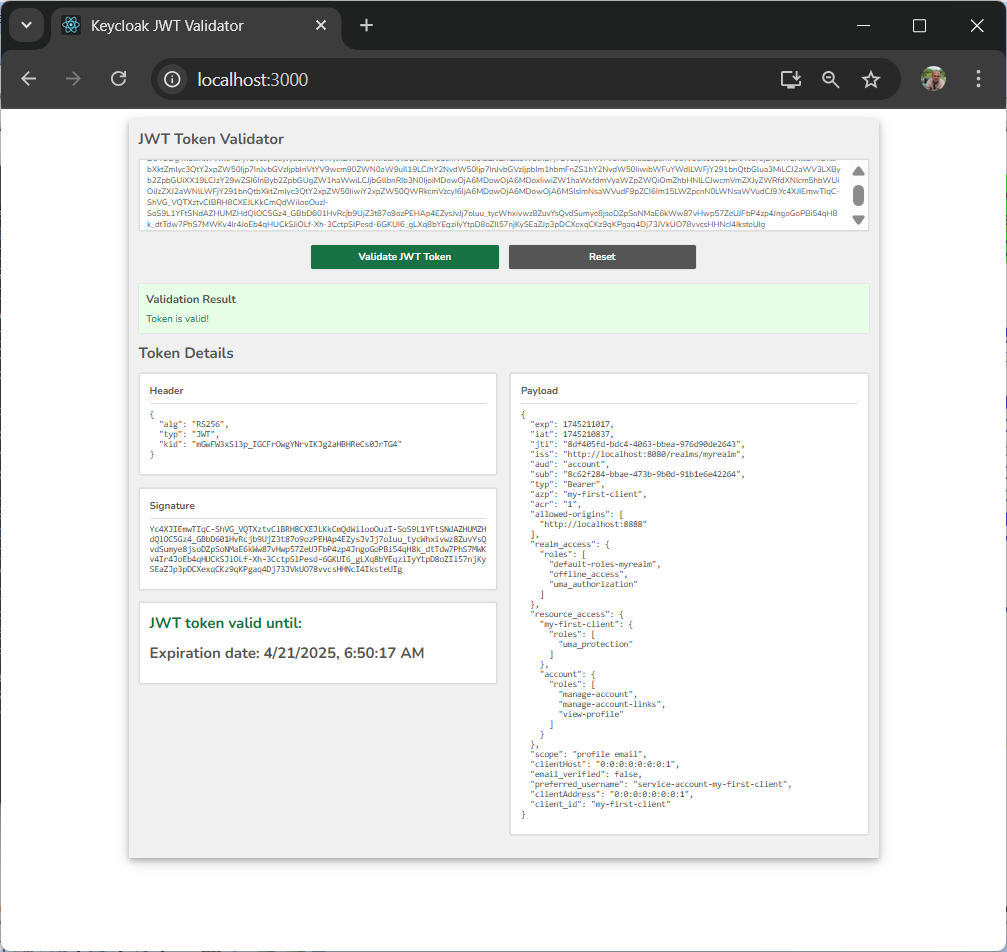Viewport: 1007px width, 952px height.
Task: Click the "exp": 1745211017 line
Action: 572,425
